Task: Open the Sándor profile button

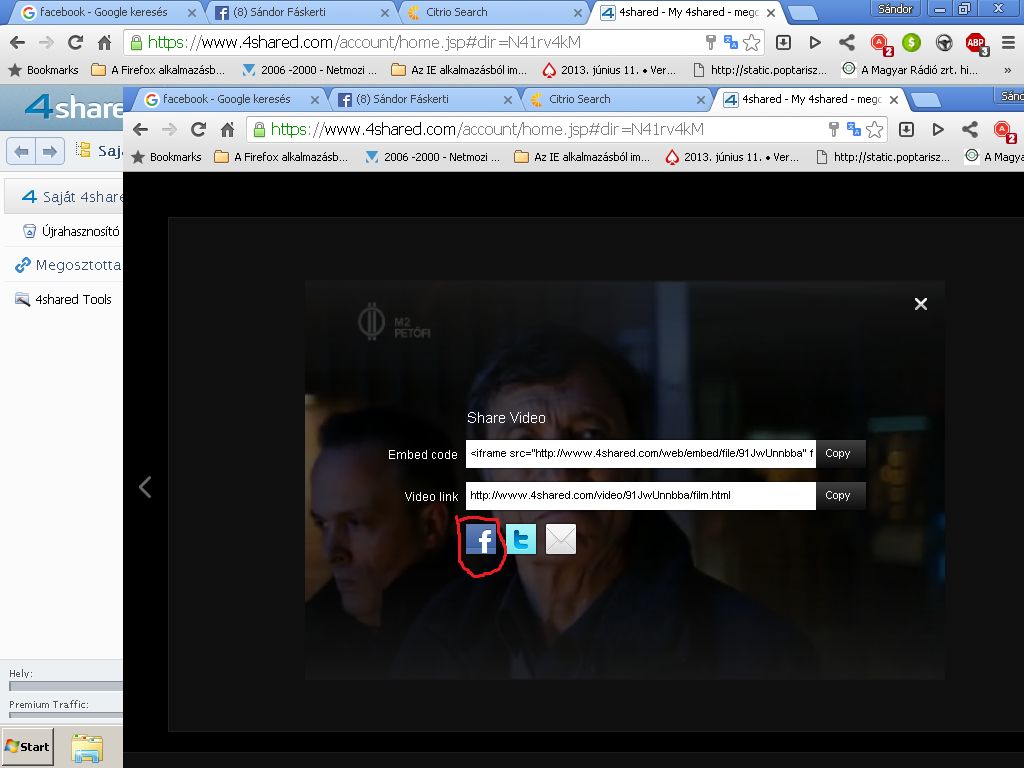Action: (x=895, y=8)
